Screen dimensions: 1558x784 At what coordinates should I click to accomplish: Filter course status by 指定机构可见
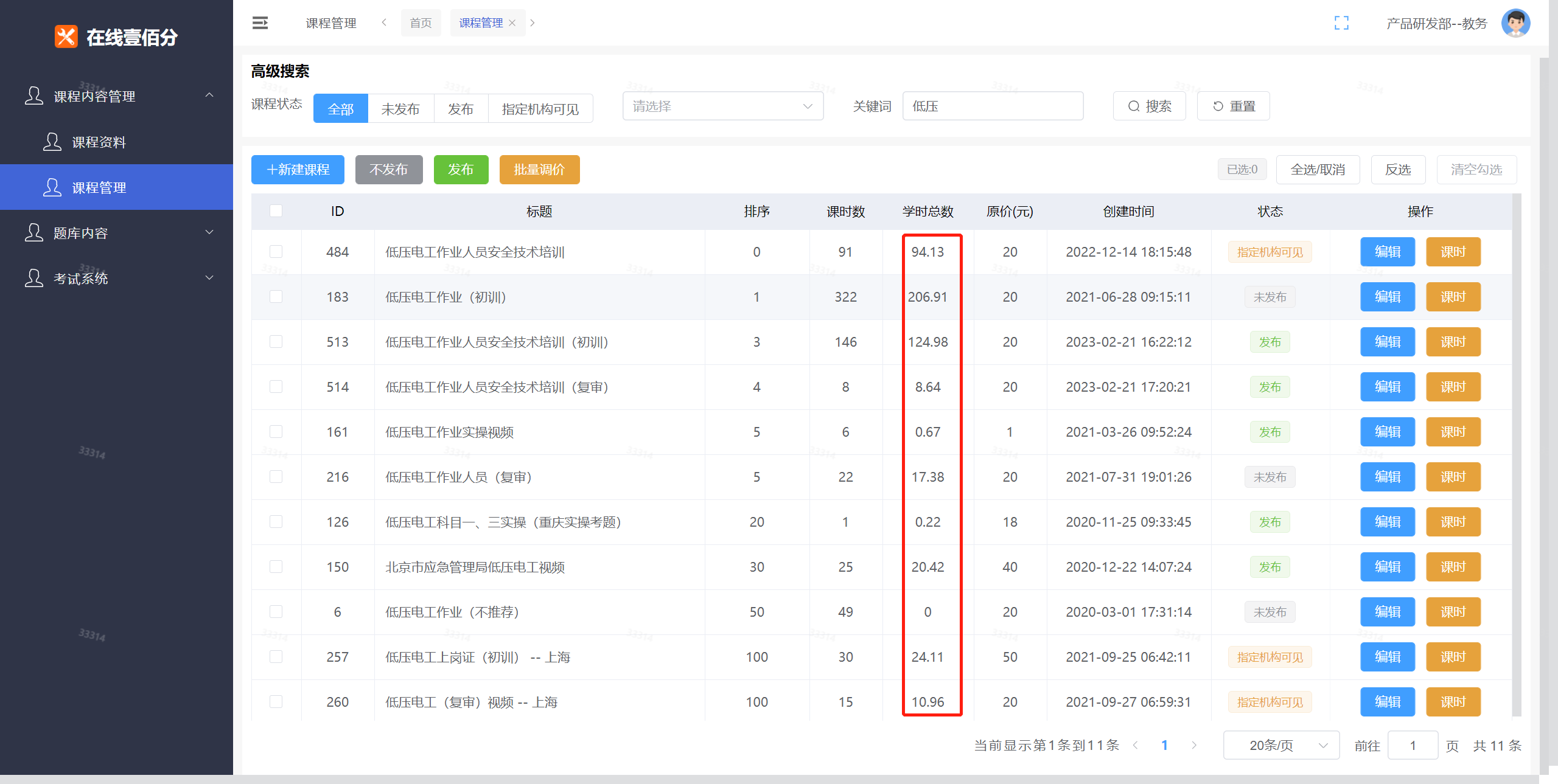(540, 109)
